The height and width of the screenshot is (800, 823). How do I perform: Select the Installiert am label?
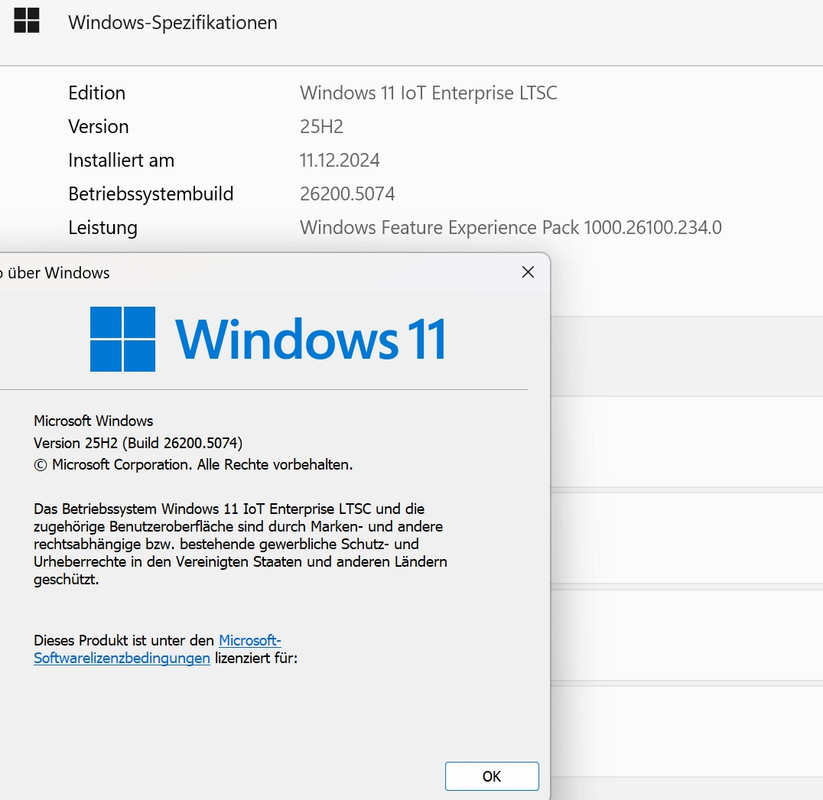[x=121, y=160]
